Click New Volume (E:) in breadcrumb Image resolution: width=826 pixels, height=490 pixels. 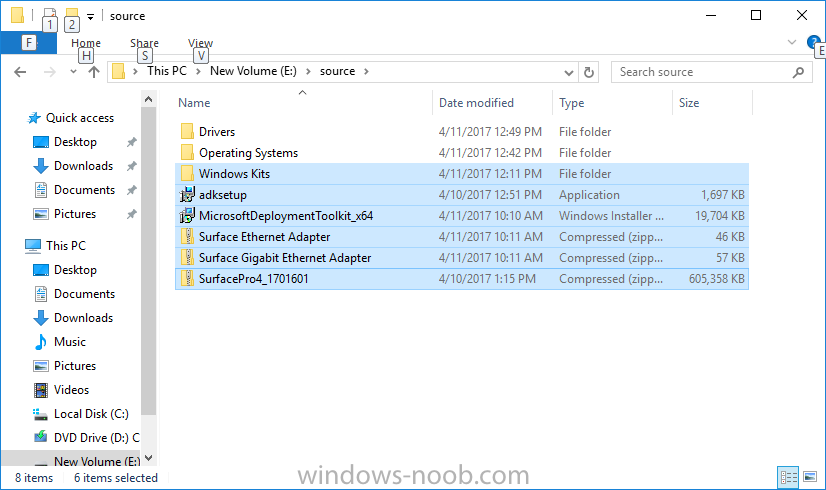coord(253,71)
